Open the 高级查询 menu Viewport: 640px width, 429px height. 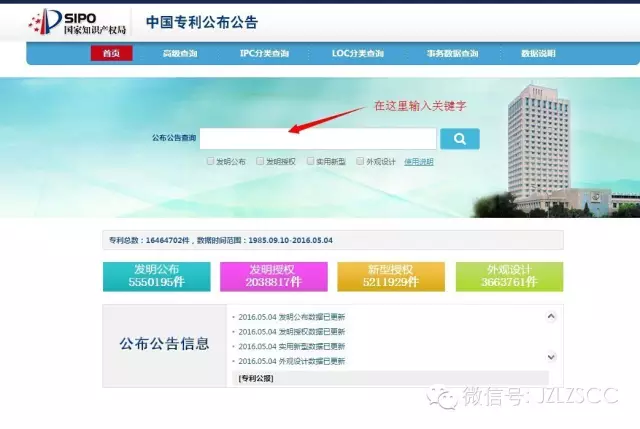click(181, 54)
